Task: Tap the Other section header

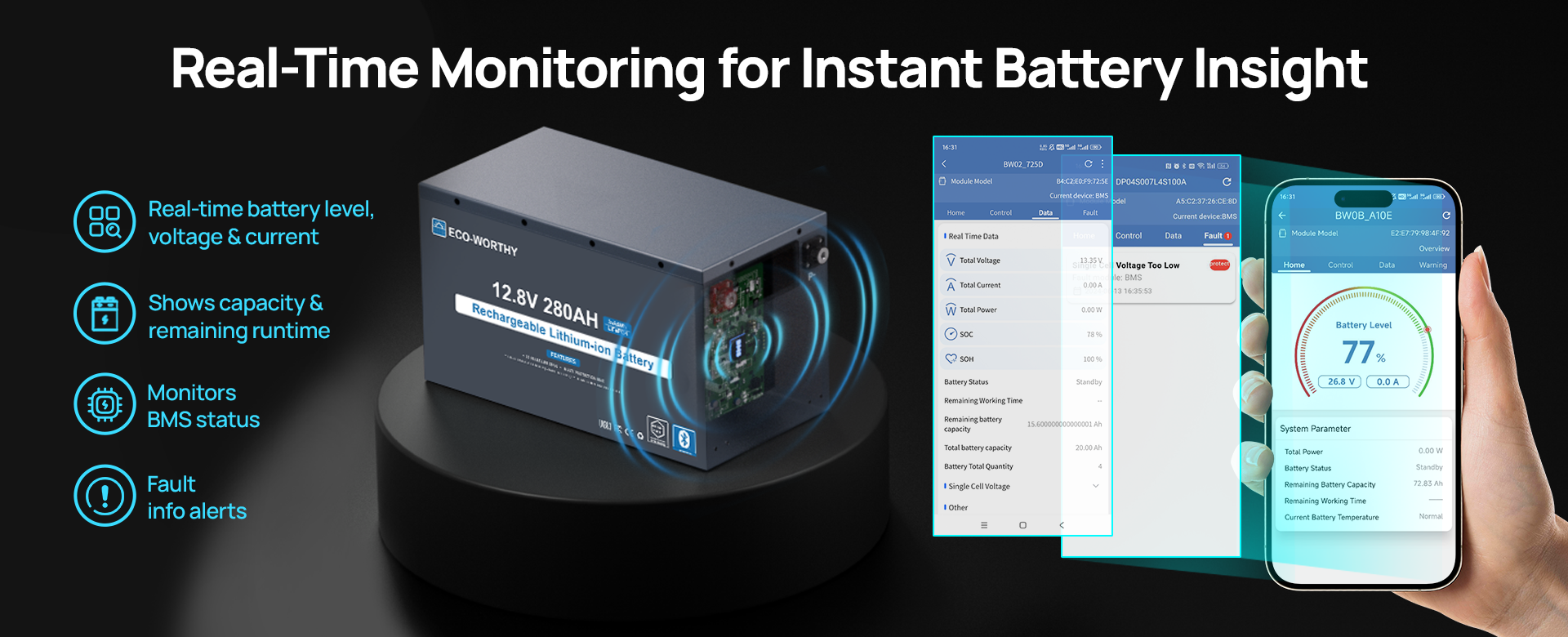Action: 956,507
